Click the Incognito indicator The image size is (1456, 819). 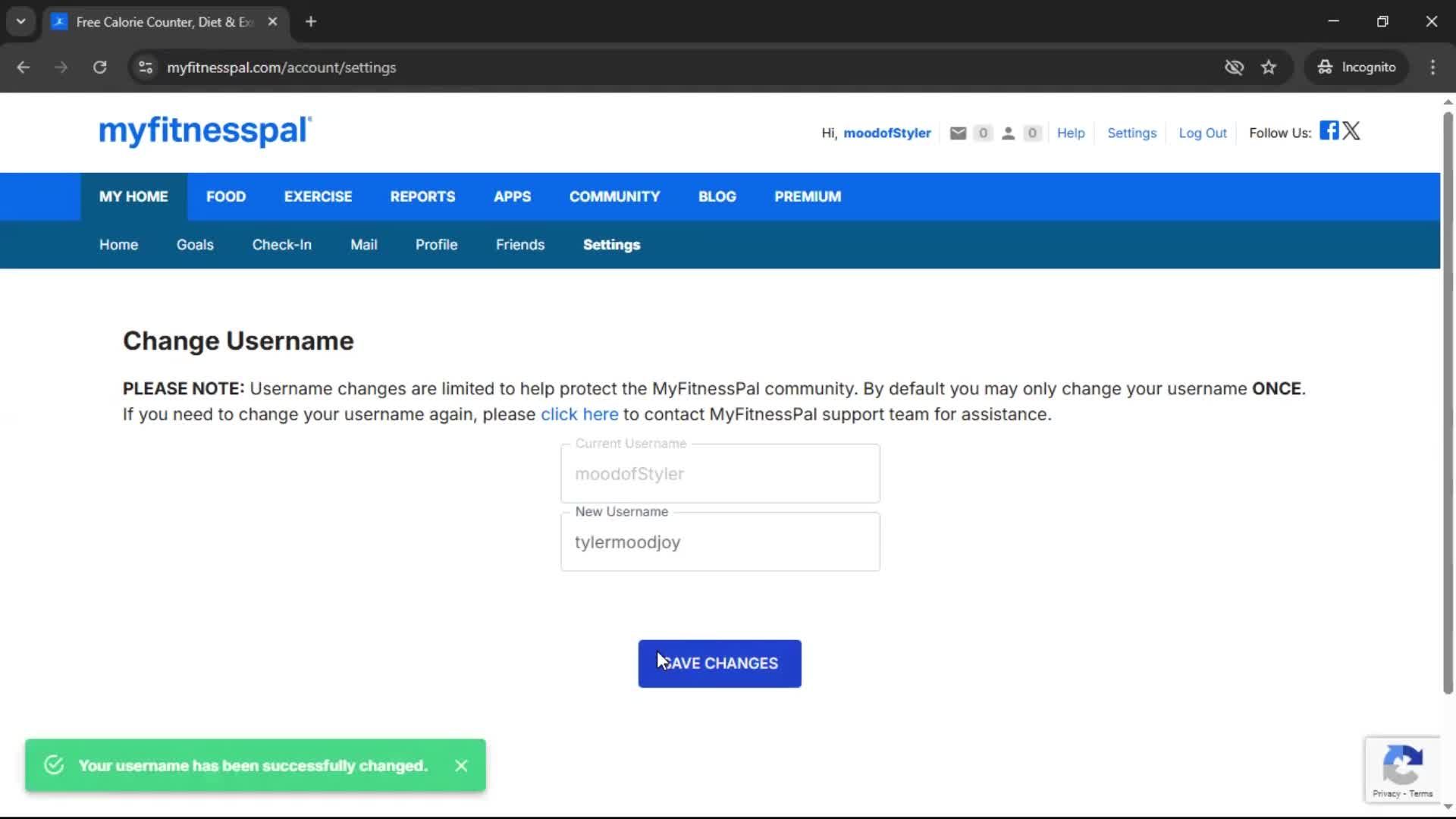point(1356,67)
